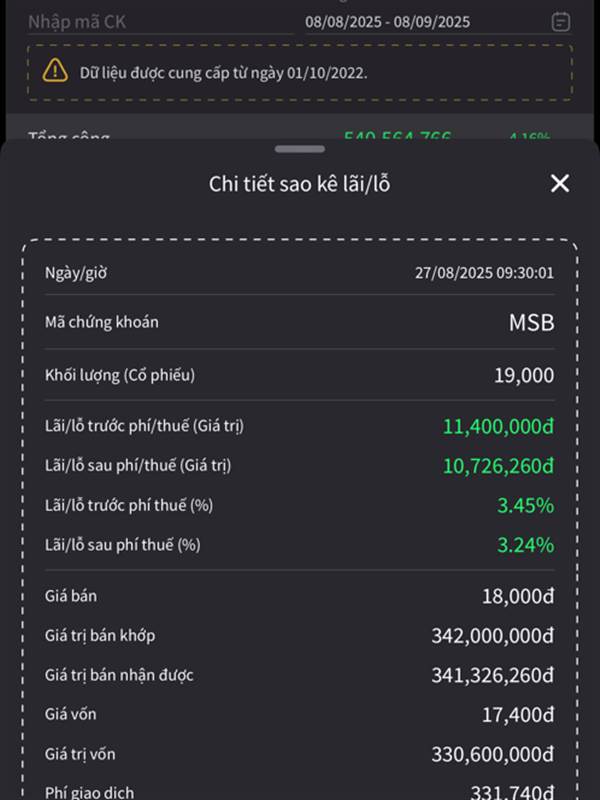Open the calendar date picker icon
Viewport: 600px width, 800px height.
pyautogui.click(x=561, y=22)
